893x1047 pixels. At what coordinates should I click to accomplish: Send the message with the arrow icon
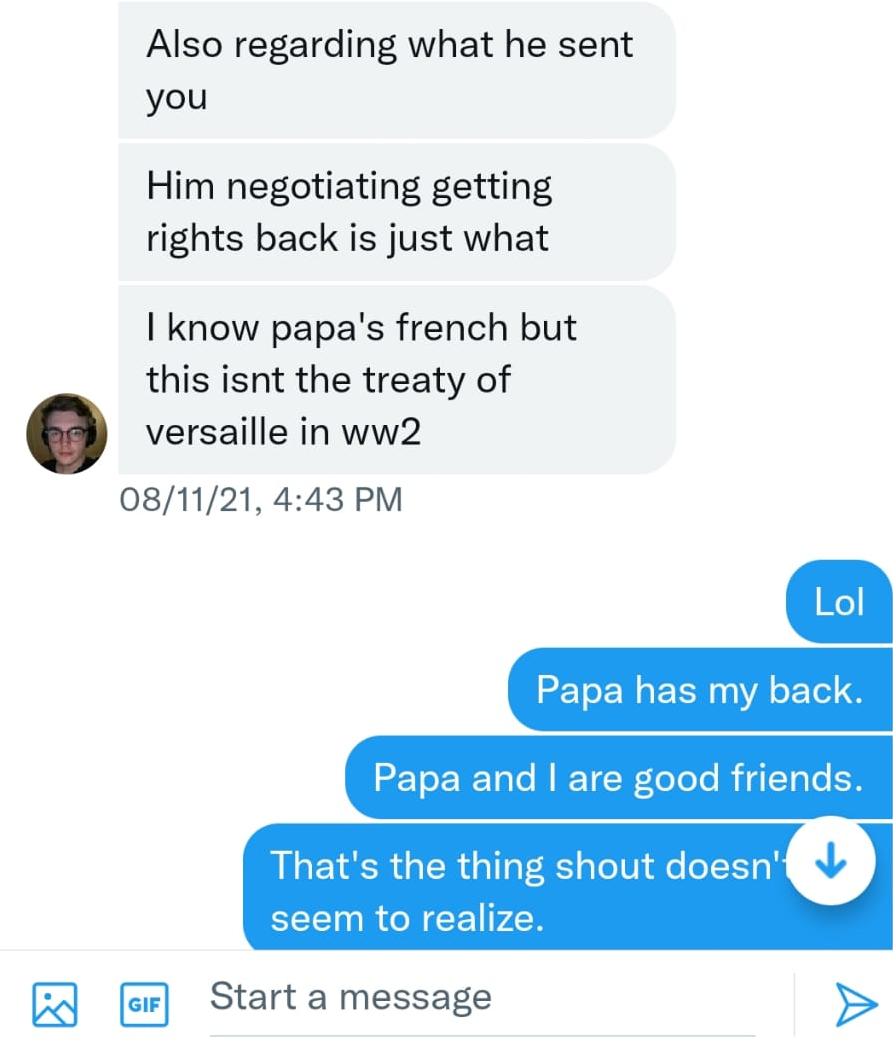[855, 1003]
